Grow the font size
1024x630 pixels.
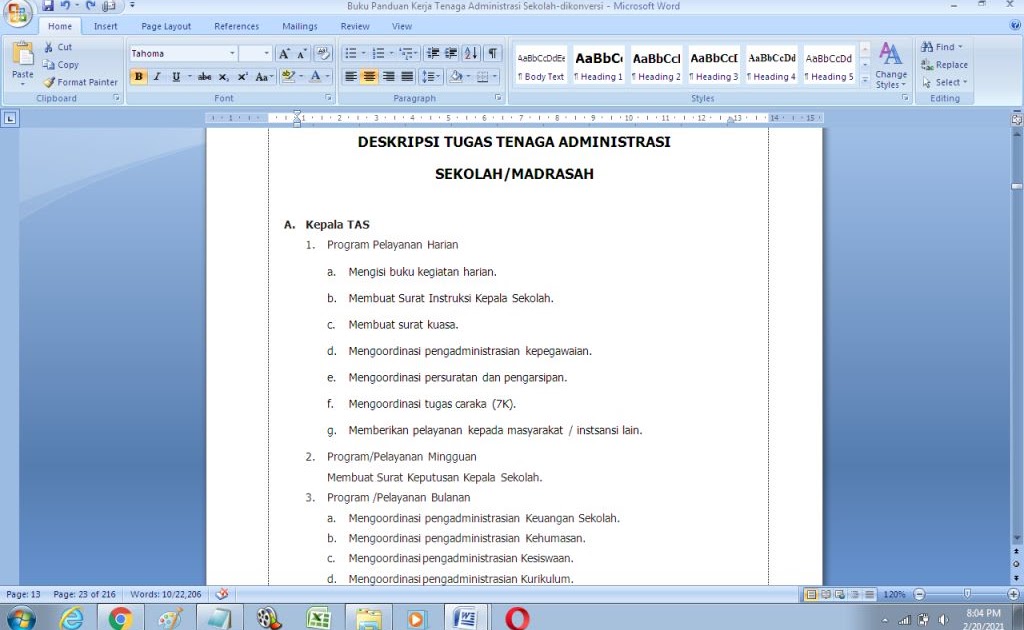click(284, 54)
